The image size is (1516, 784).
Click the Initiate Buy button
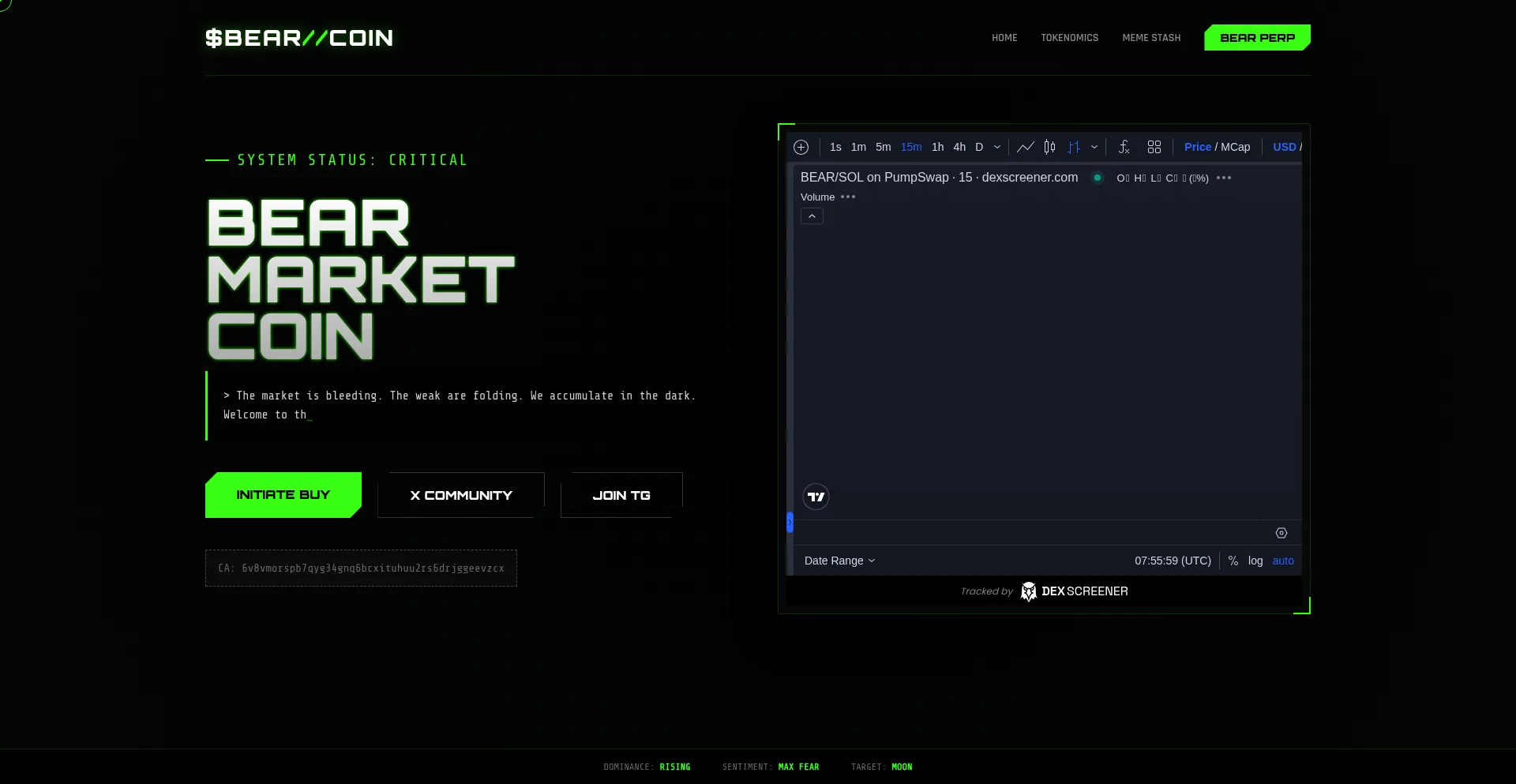click(x=283, y=495)
